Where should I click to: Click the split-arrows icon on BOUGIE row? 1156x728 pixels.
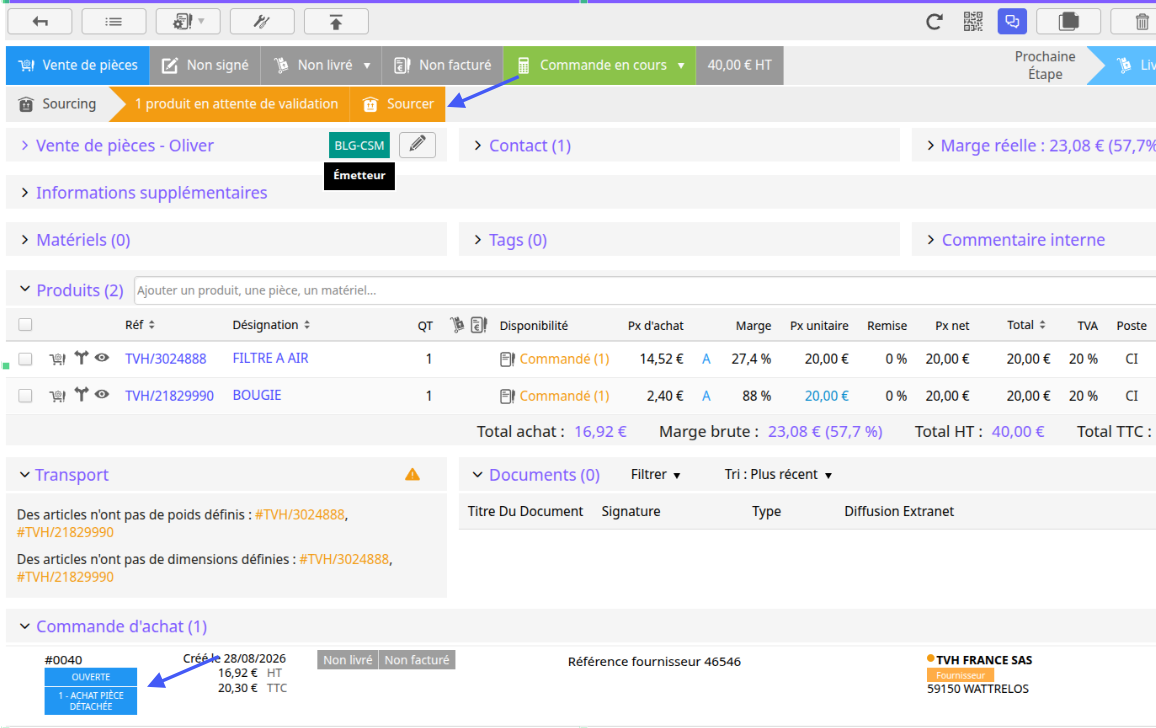click(x=81, y=395)
